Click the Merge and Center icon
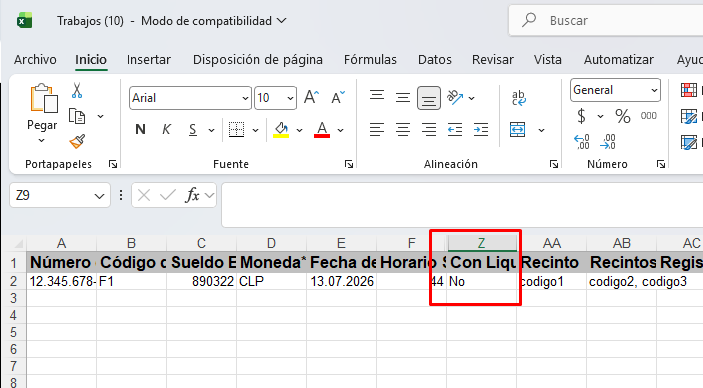This screenshot has height=388, width=703. click(x=517, y=130)
